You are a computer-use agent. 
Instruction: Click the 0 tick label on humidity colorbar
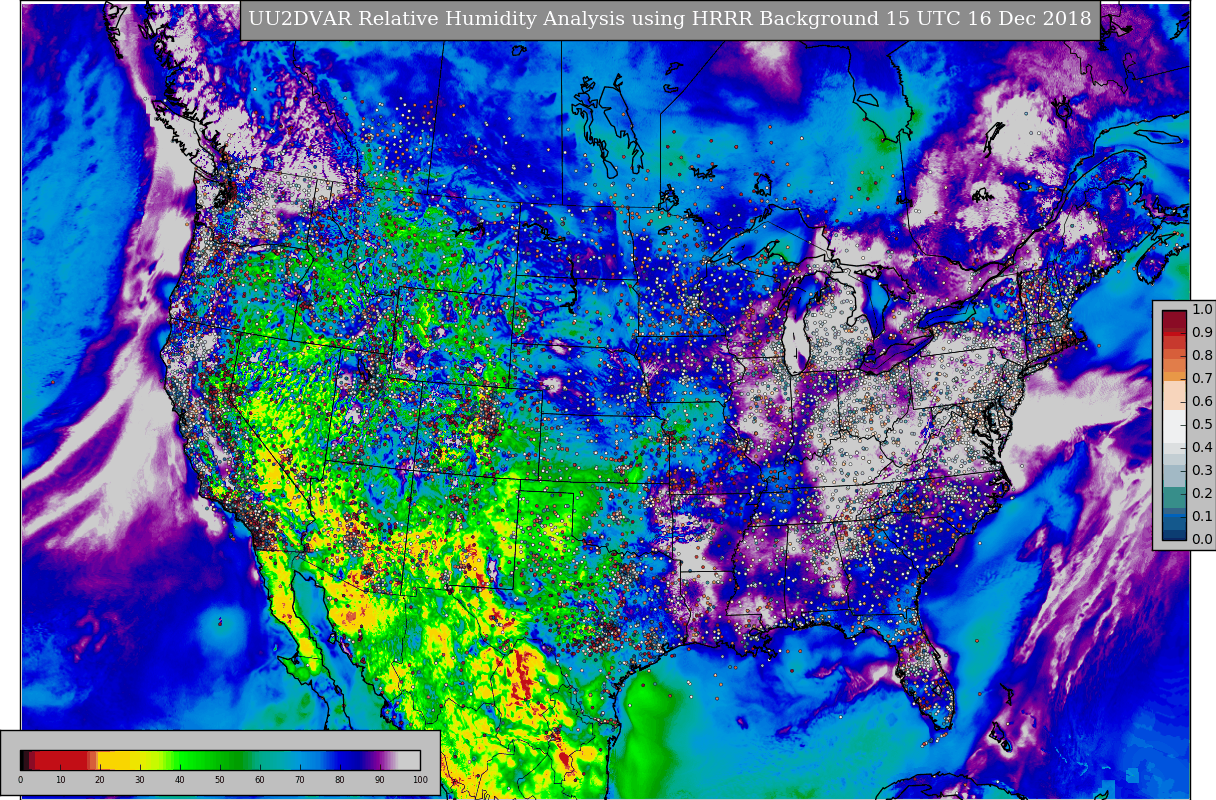pyautogui.click(x=20, y=780)
